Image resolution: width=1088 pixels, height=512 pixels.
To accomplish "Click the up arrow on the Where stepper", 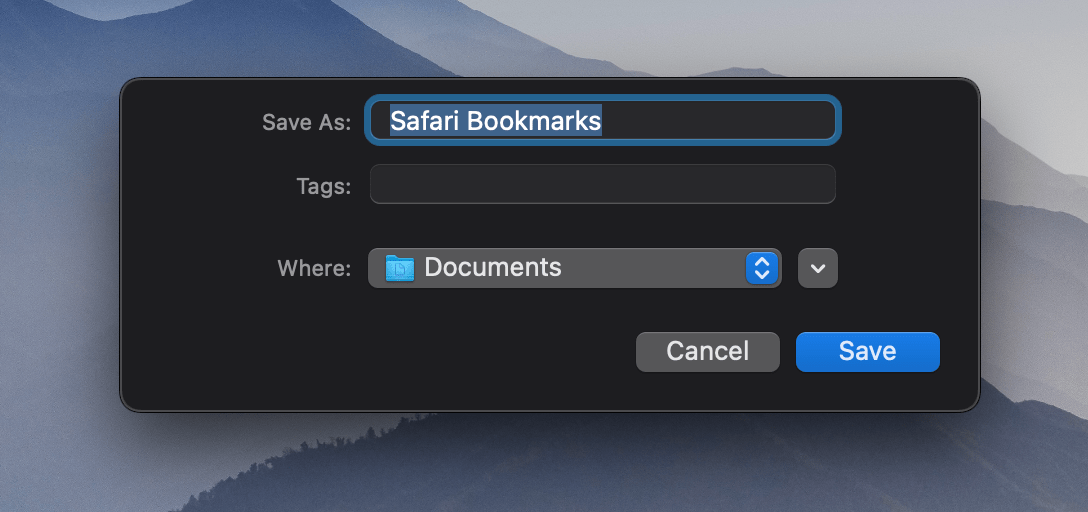I will 762,262.
